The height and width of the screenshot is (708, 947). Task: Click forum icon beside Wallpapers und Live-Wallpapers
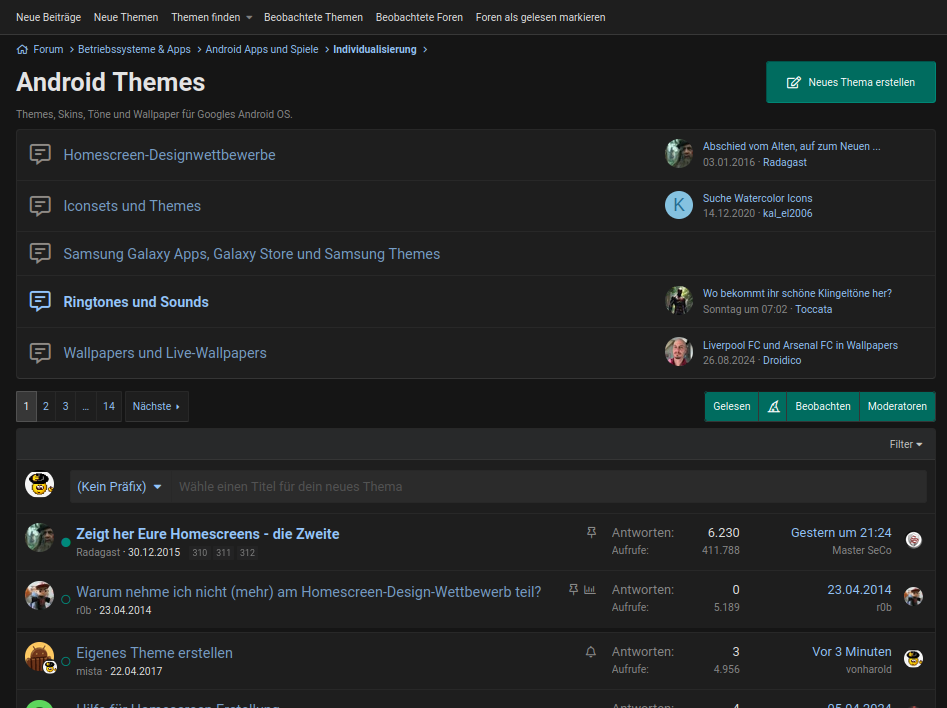[40, 353]
